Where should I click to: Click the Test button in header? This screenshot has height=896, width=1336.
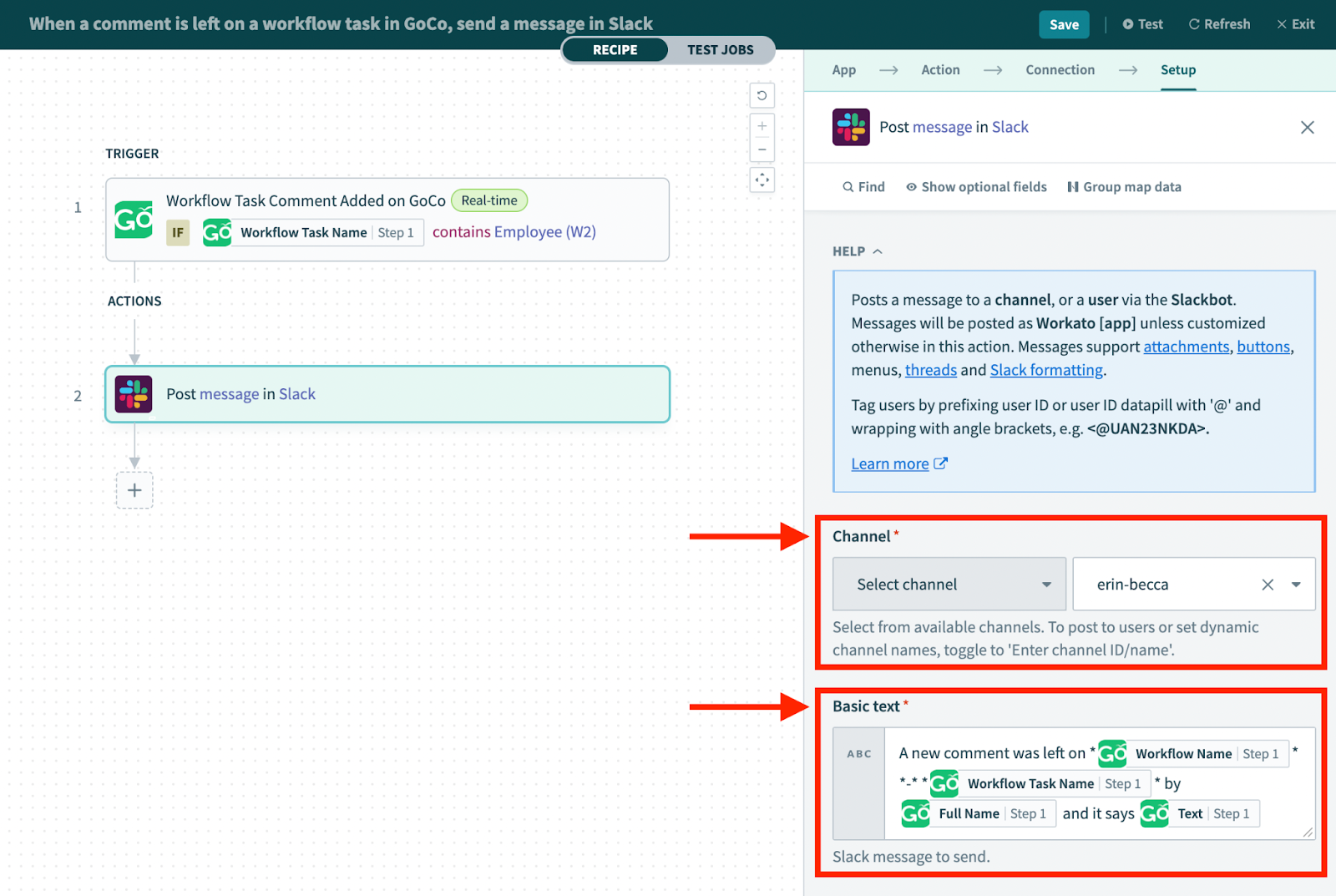pos(1142,24)
